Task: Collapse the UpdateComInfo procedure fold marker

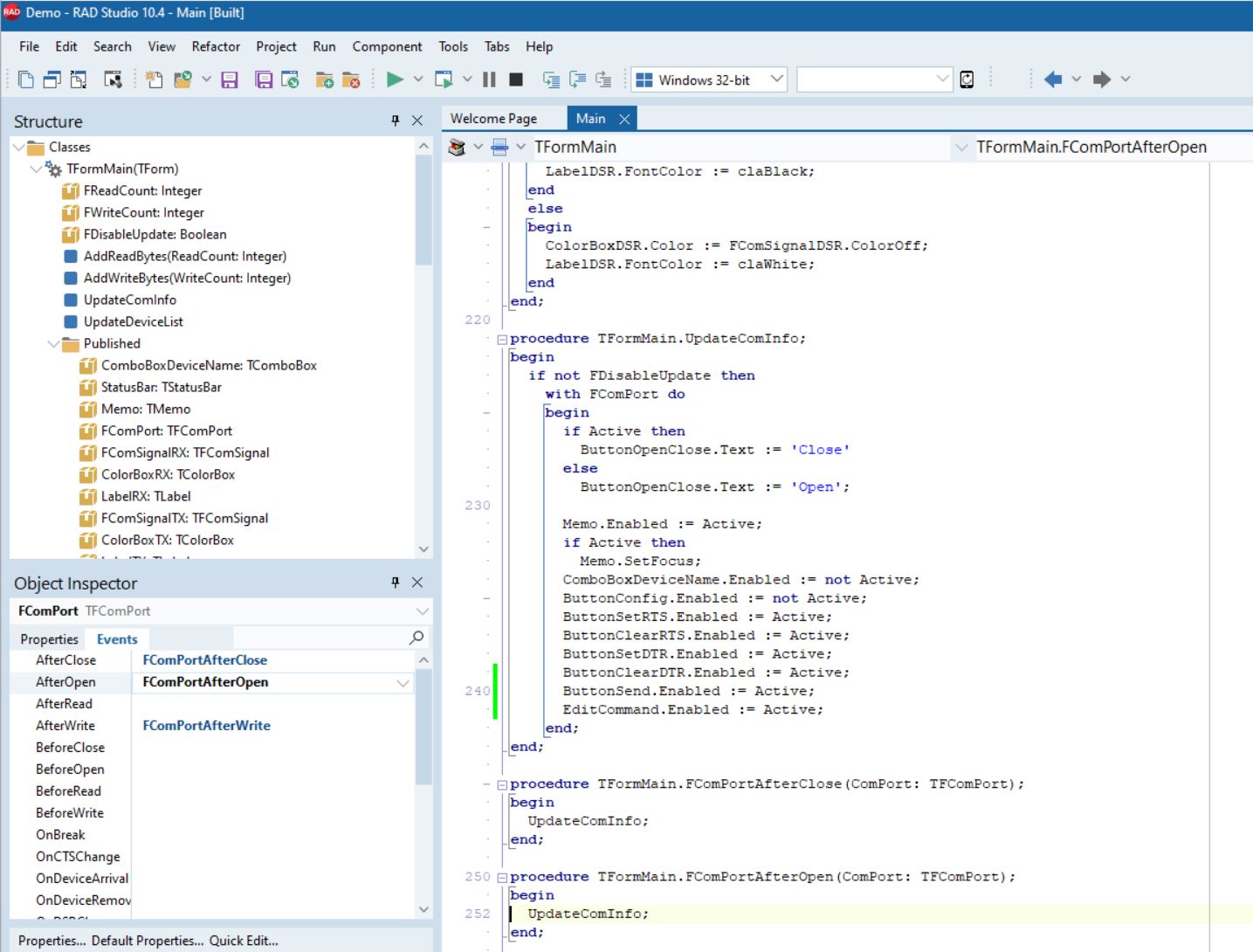Action: (502, 339)
